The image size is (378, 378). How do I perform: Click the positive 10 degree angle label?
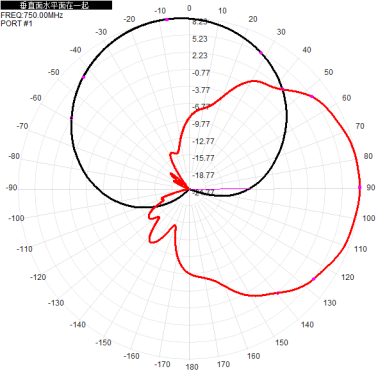(x=222, y=11)
